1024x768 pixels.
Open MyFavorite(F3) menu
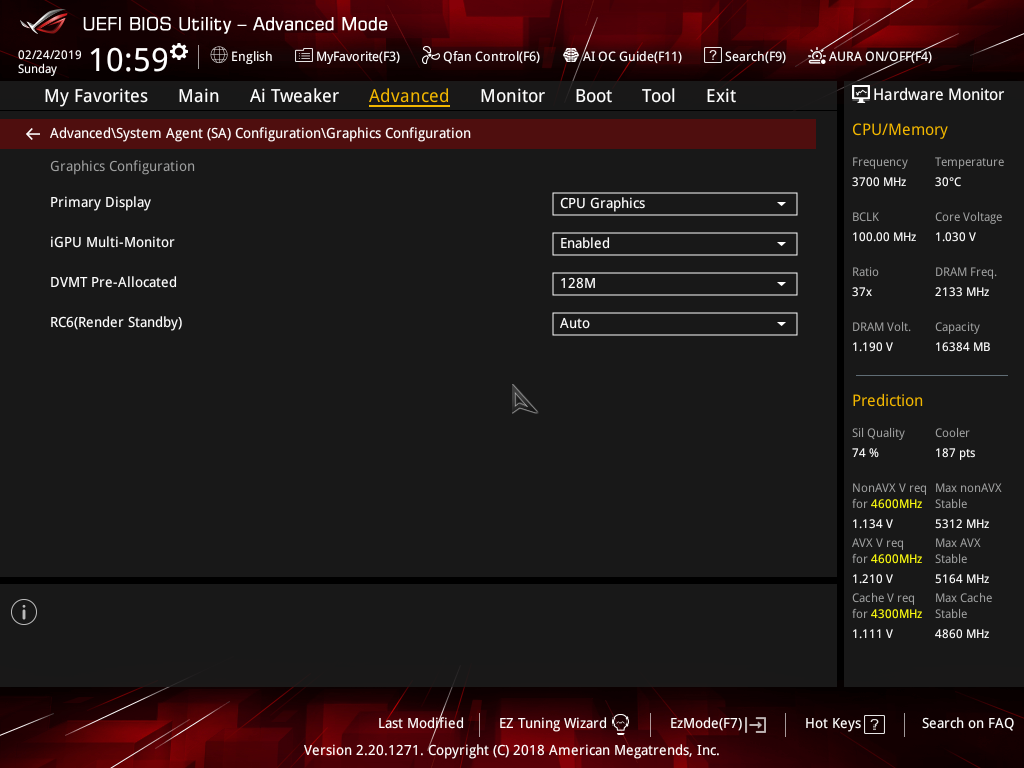click(x=347, y=56)
